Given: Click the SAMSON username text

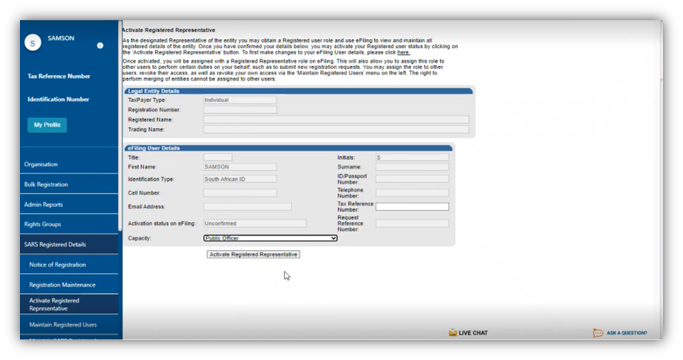Looking at the screenshot, I should pyautogui.click(x=61, y=38).
